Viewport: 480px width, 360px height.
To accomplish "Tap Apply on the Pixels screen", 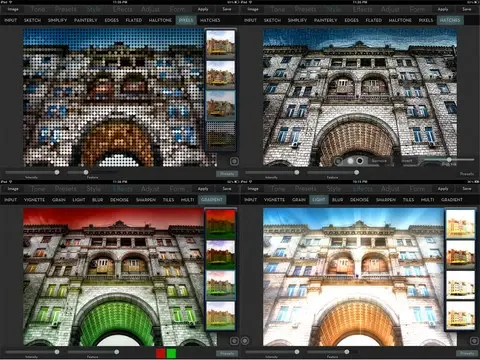I will click(203, 9).
